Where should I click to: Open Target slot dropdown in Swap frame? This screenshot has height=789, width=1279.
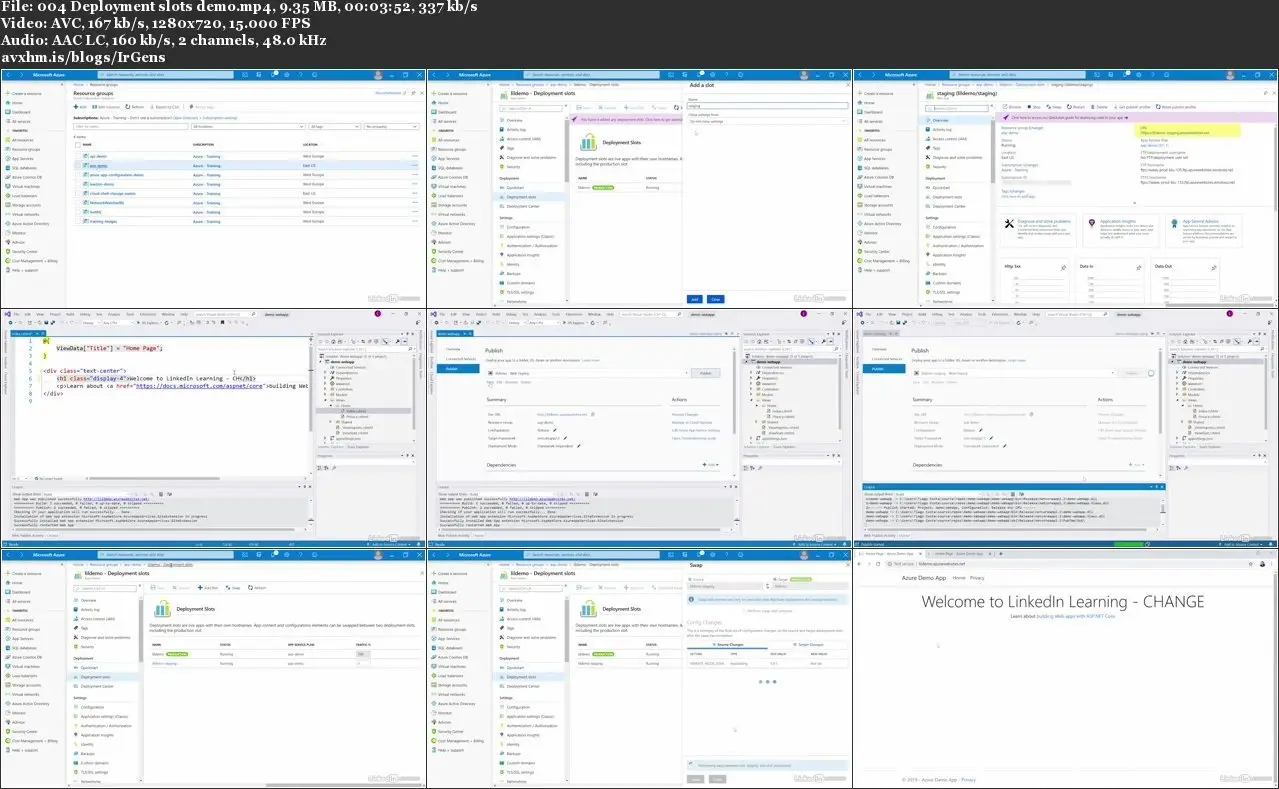tap(810, 586)
